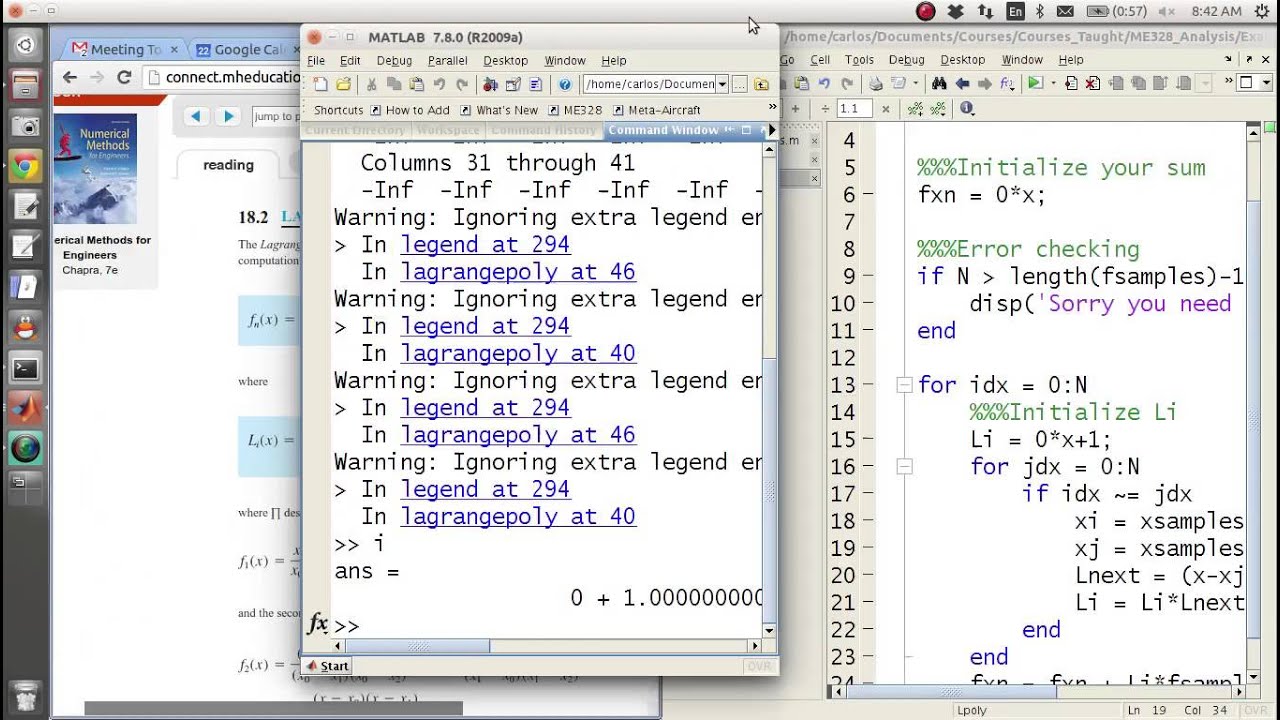Click first 'lagrangepoly at 46' link

(x=518, y=272)
